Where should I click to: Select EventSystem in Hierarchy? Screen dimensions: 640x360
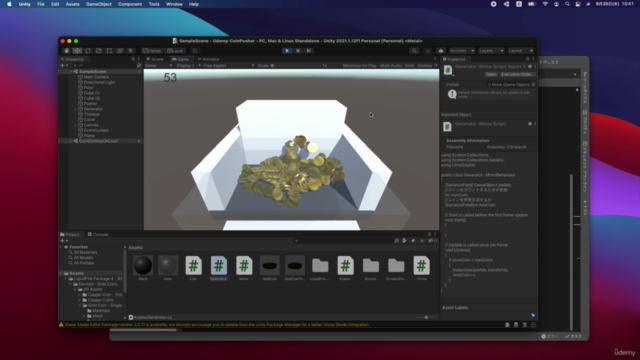pyautogui.click(x=96, y=131)
